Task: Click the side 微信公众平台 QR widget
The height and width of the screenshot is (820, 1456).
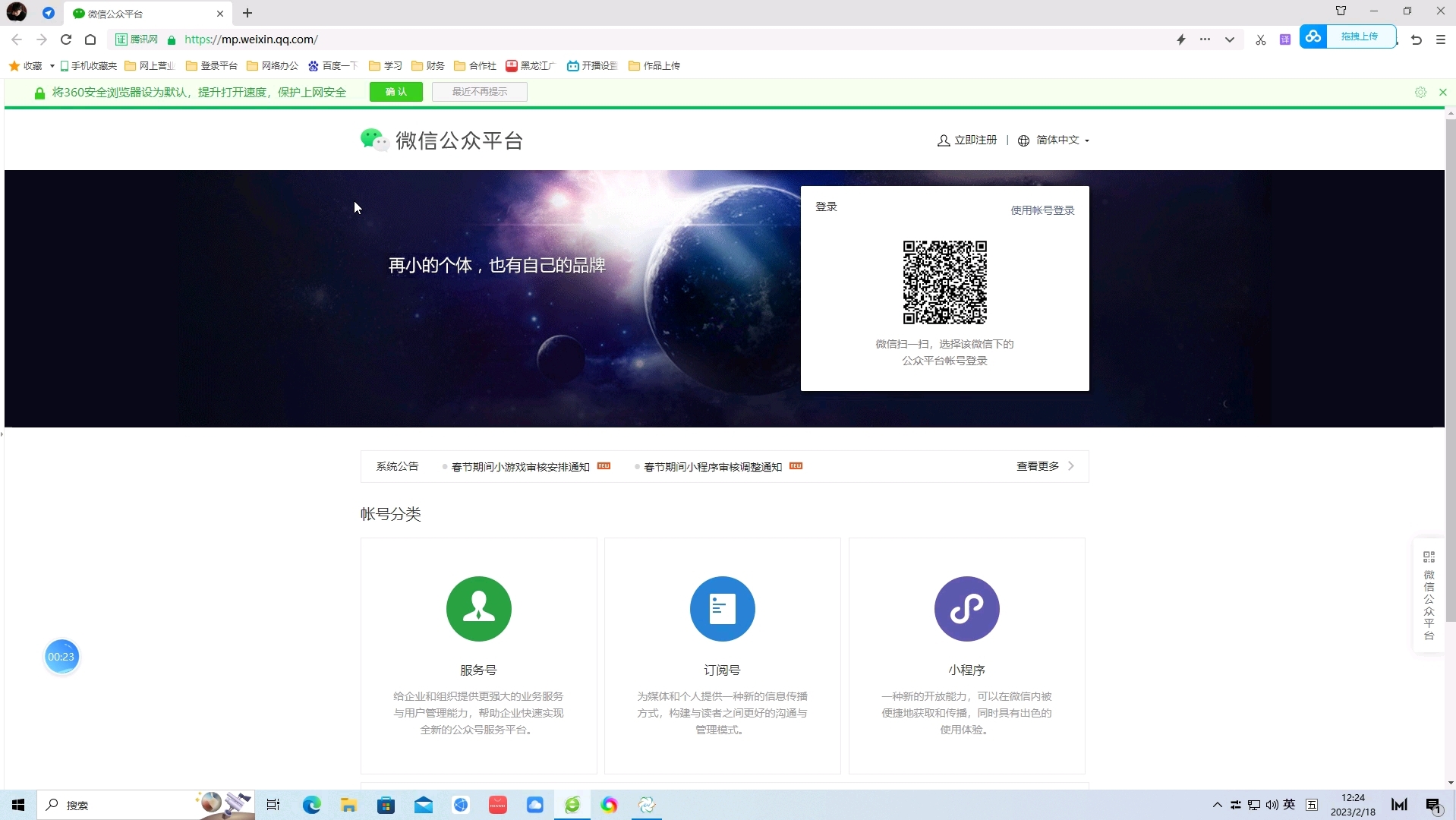Action: click(x=1429, y=595)
